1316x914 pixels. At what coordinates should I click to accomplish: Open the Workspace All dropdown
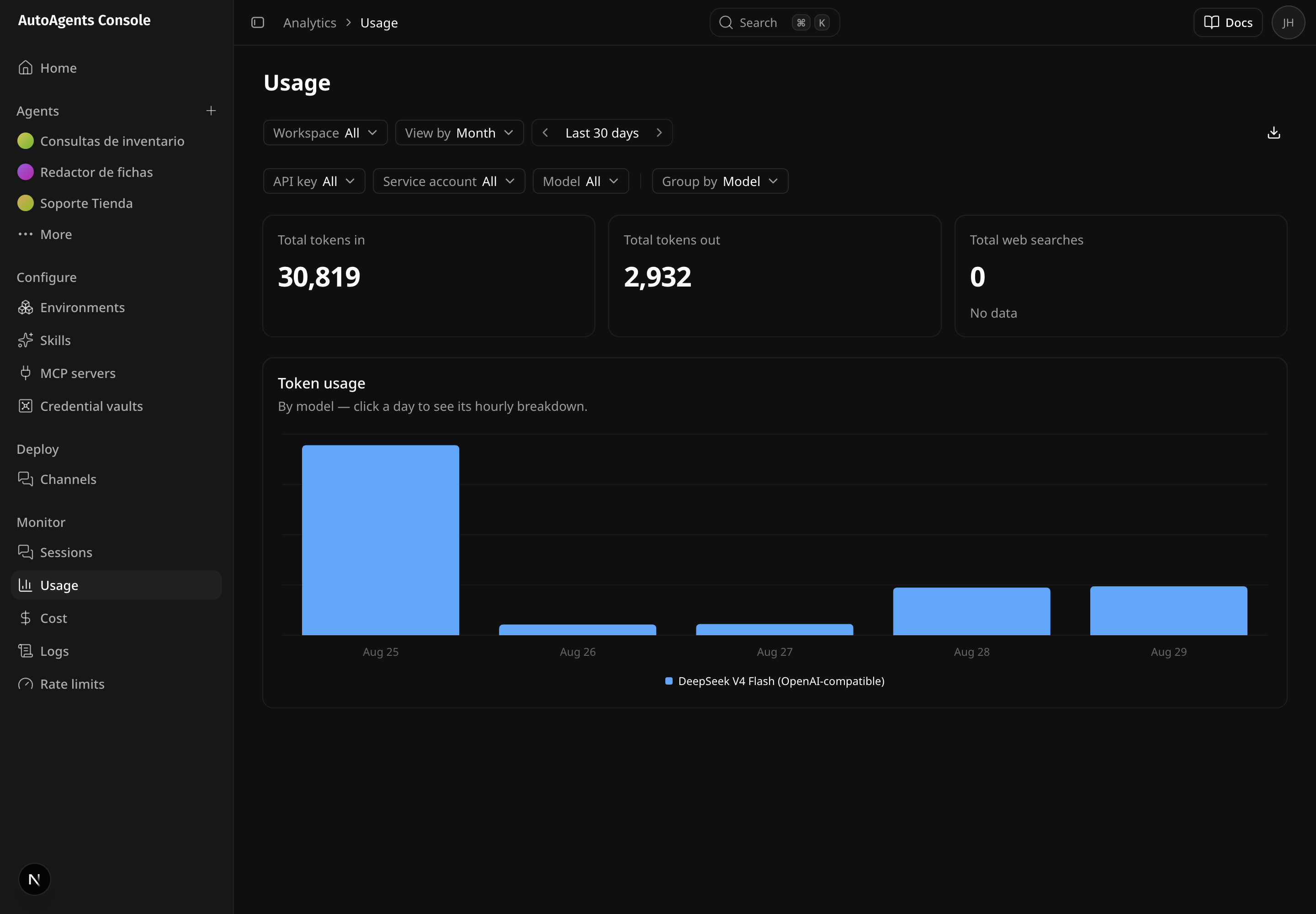pyautogui.click(x=325, y=133)
